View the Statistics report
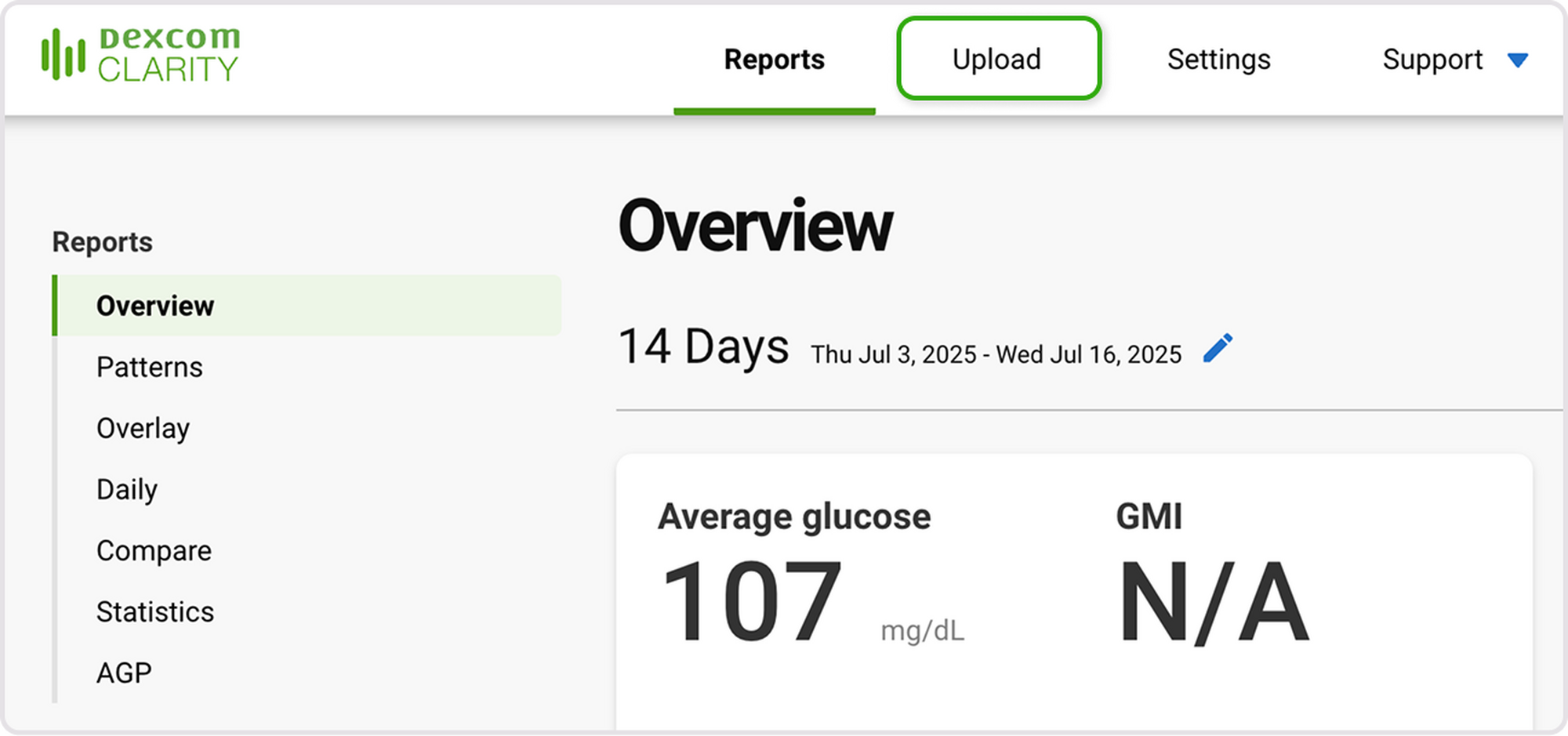The image size is (1568, 736). (x=154, y=611)
